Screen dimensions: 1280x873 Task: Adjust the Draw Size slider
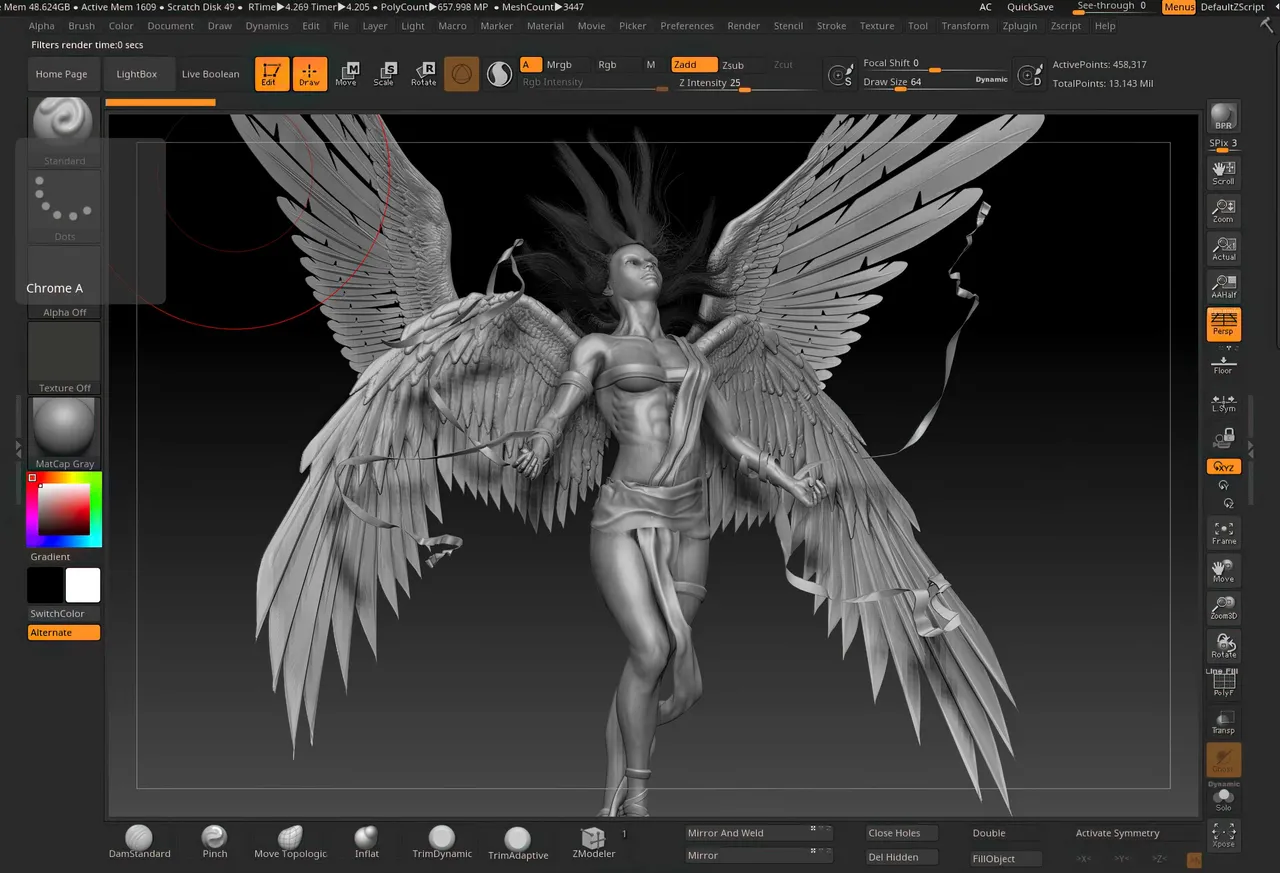click(936, 82)
